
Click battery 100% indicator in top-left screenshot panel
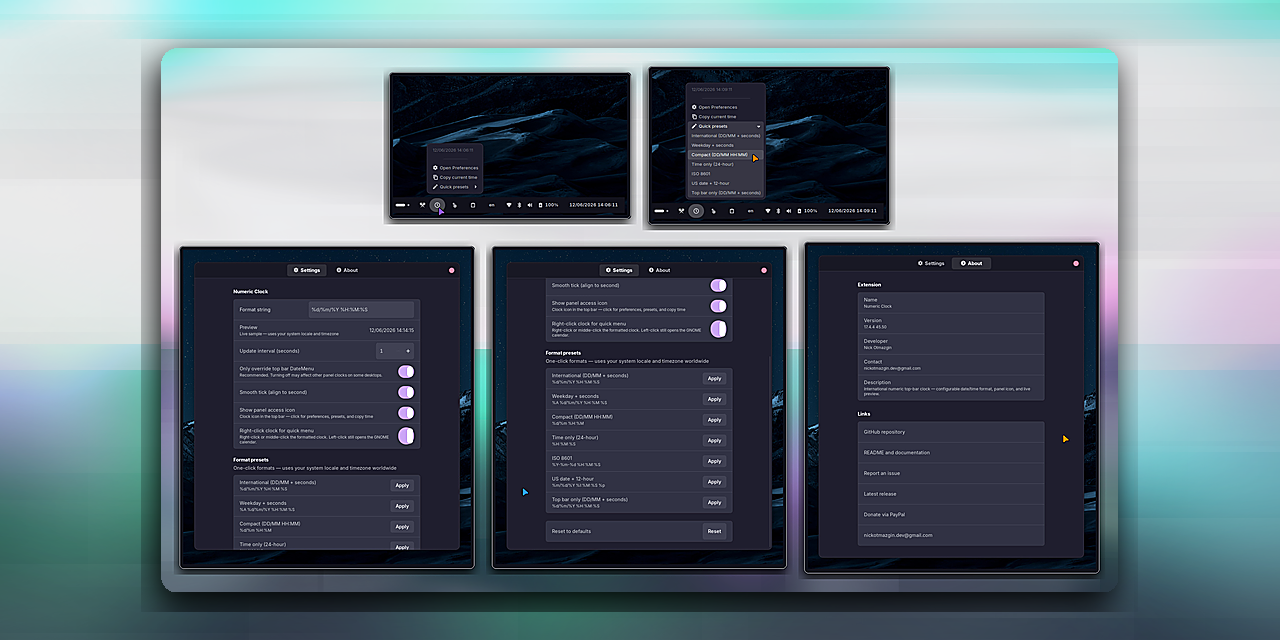pyautogui.click(x=549, y=205)
